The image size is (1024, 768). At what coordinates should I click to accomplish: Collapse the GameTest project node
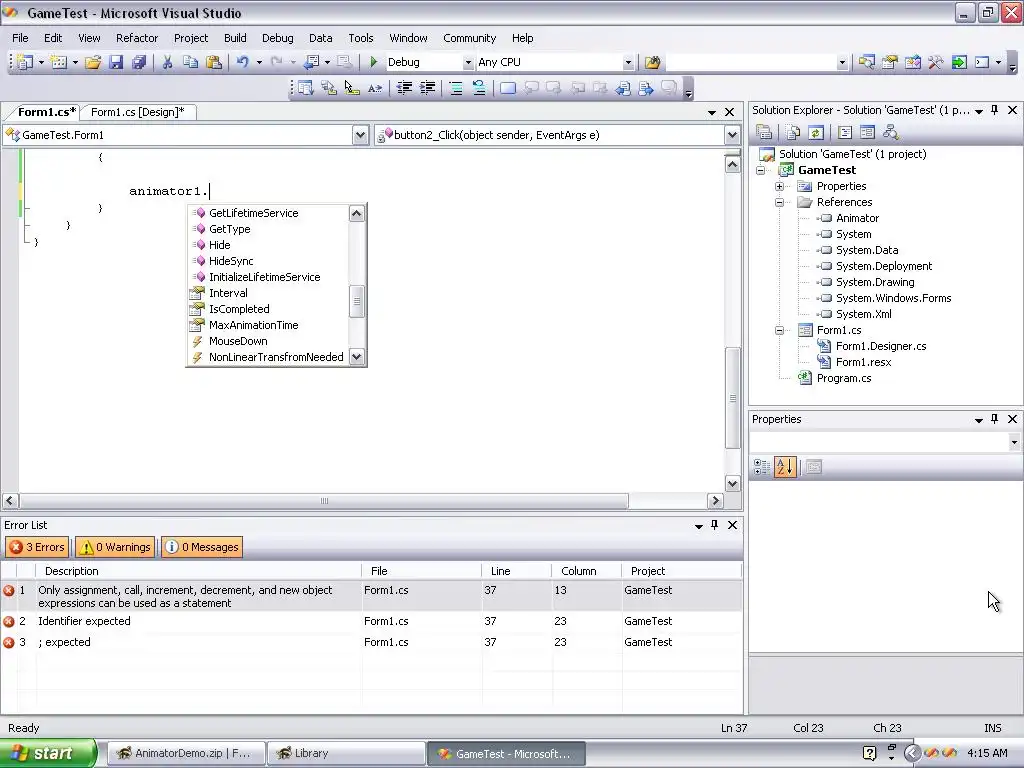(760, 170)
